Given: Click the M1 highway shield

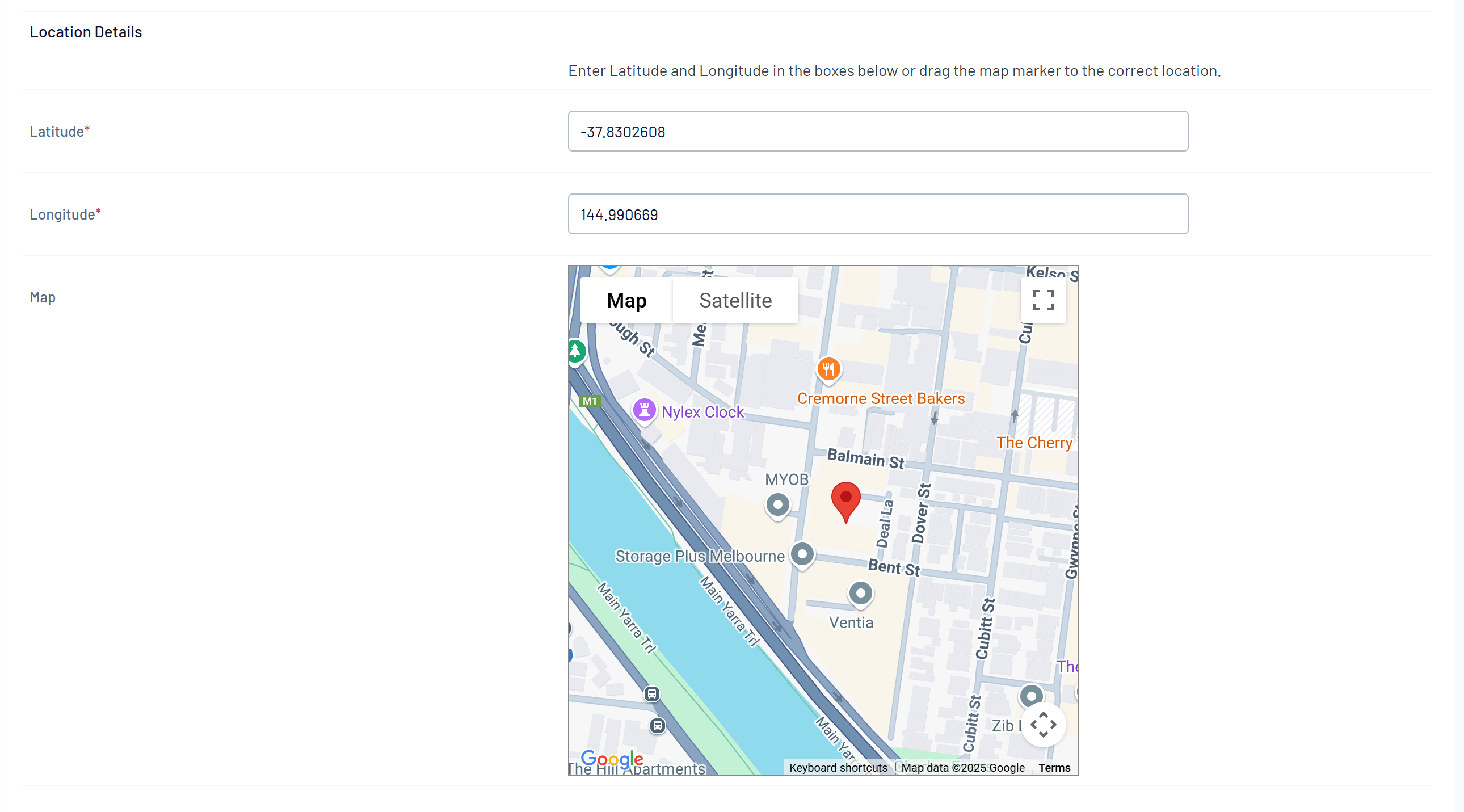Looking at the screenshot, I should [590, 401].
